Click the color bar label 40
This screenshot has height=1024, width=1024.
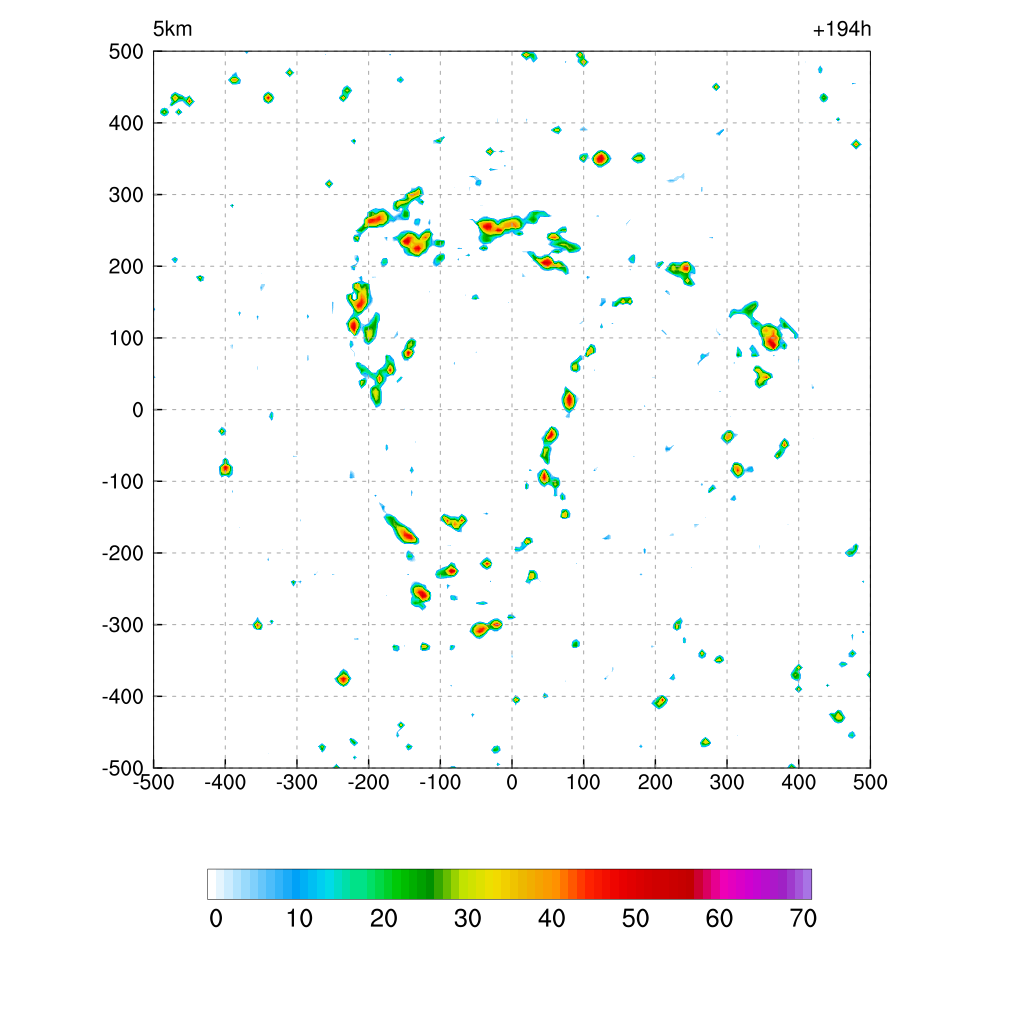[551, 919]
